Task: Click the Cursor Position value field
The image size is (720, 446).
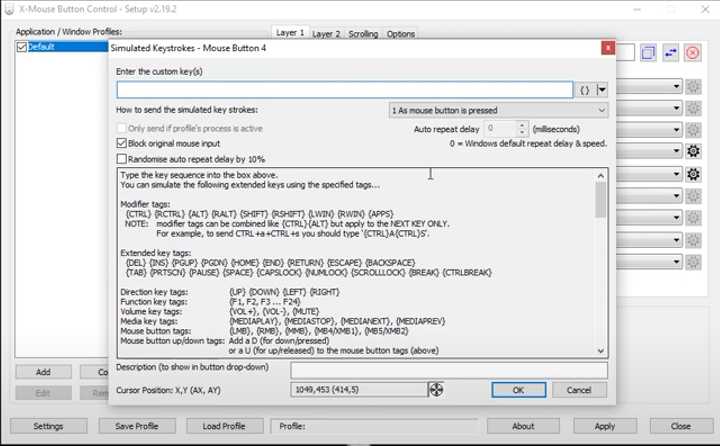Action: click(359, 390)
